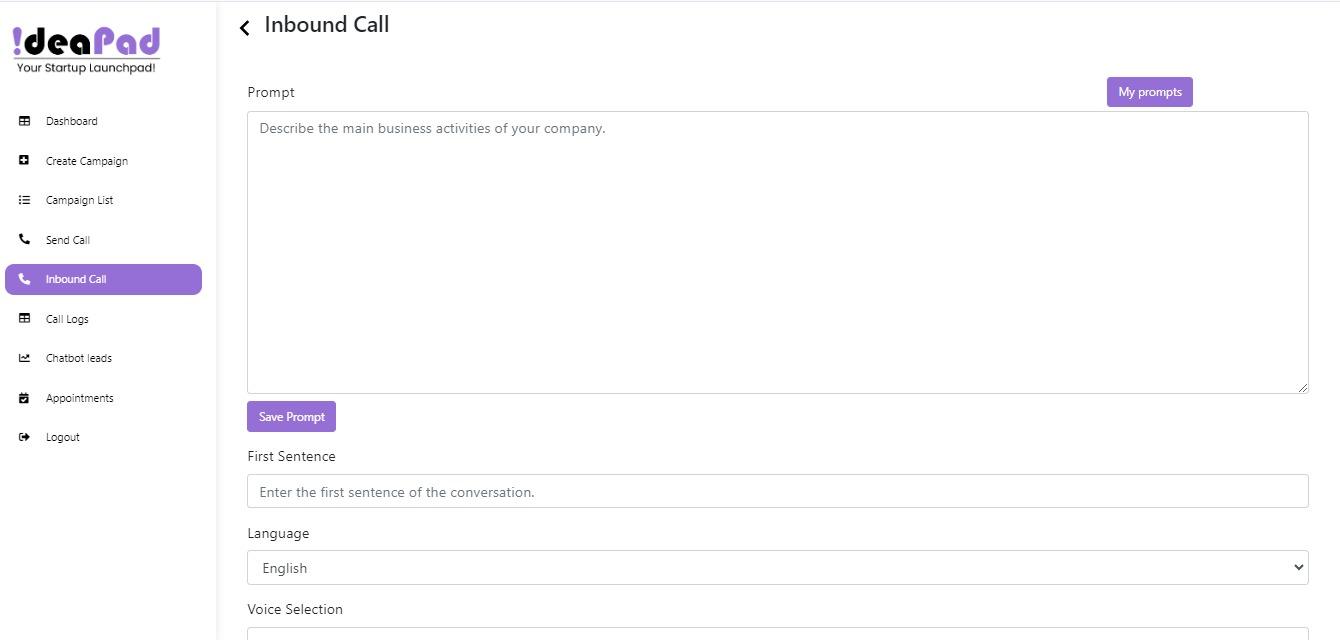Click the IdeaPad logo
This screenshot has height=640, width=1340.
(x=86, y=50)
